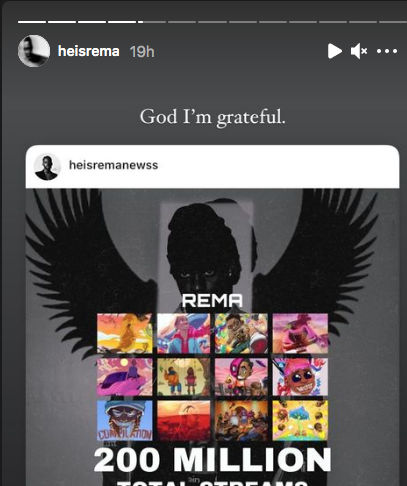Viewport: 407px width, 486px height.
Task: Open heisrema profile picture
Action: 34,51
